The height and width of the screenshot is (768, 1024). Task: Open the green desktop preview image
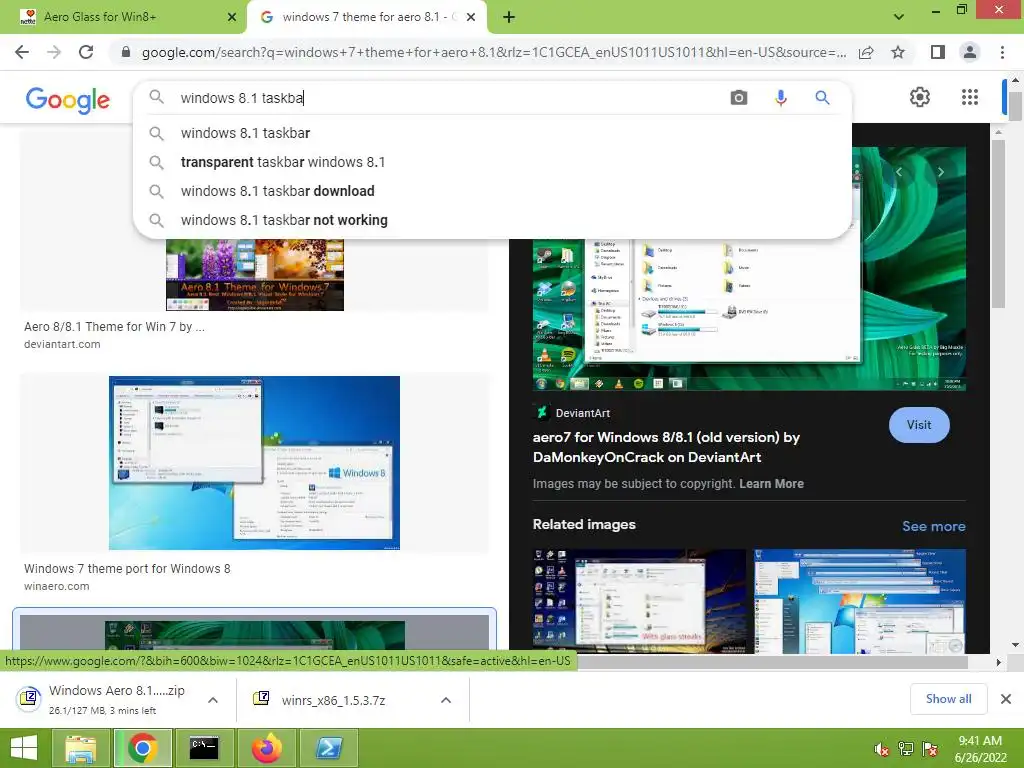(749, 313)
